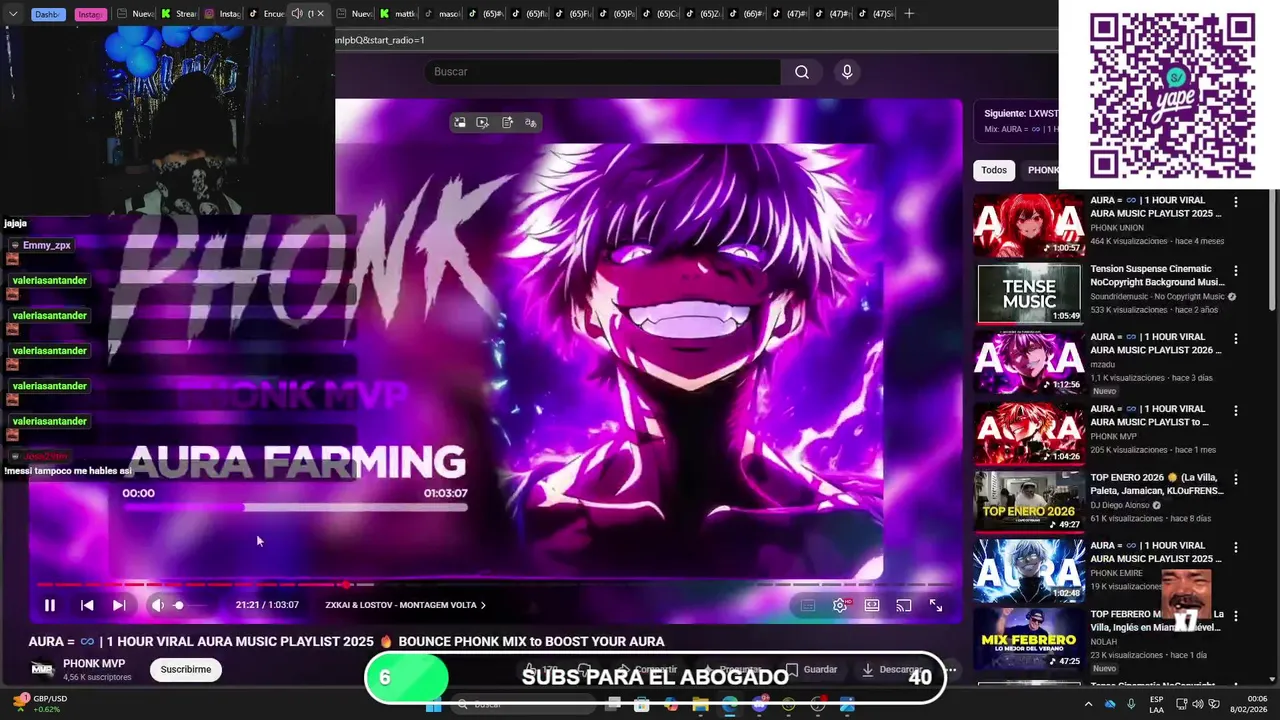Open the TOP ENERO 2026 video title
Viewport: 1280px width, 720px height.
1157,484
